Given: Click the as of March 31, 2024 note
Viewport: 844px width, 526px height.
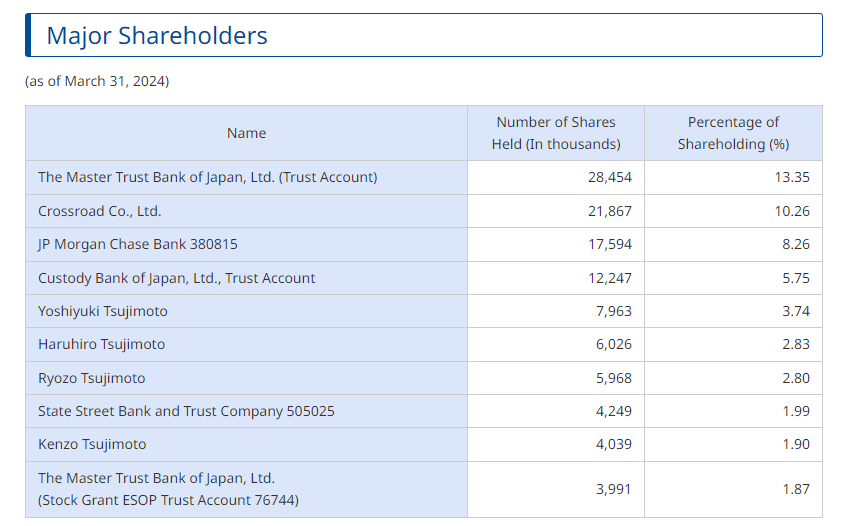Looking at the screenshot, I should [97, 81].
